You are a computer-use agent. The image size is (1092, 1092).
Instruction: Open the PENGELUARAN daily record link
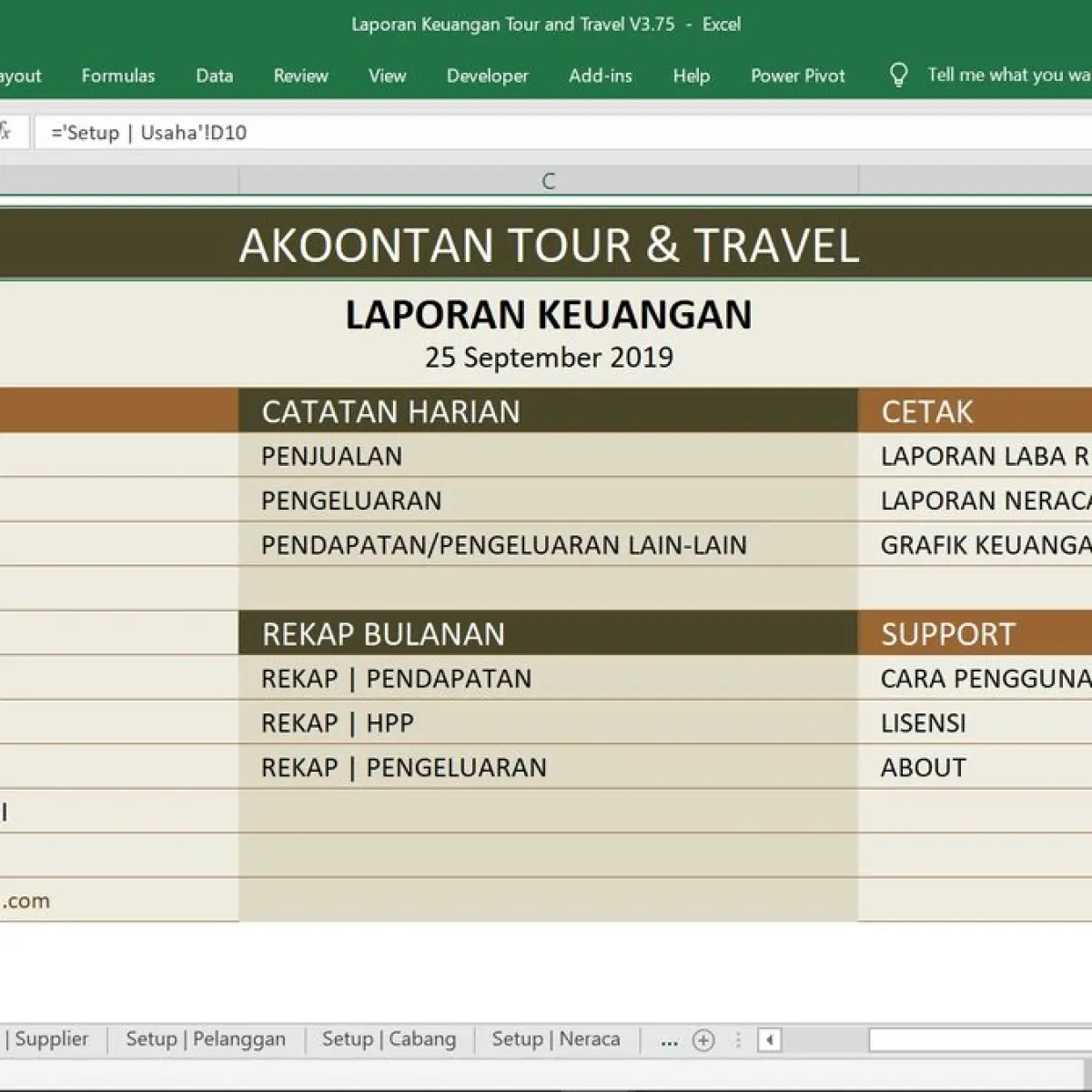click(x=351, y=500)
